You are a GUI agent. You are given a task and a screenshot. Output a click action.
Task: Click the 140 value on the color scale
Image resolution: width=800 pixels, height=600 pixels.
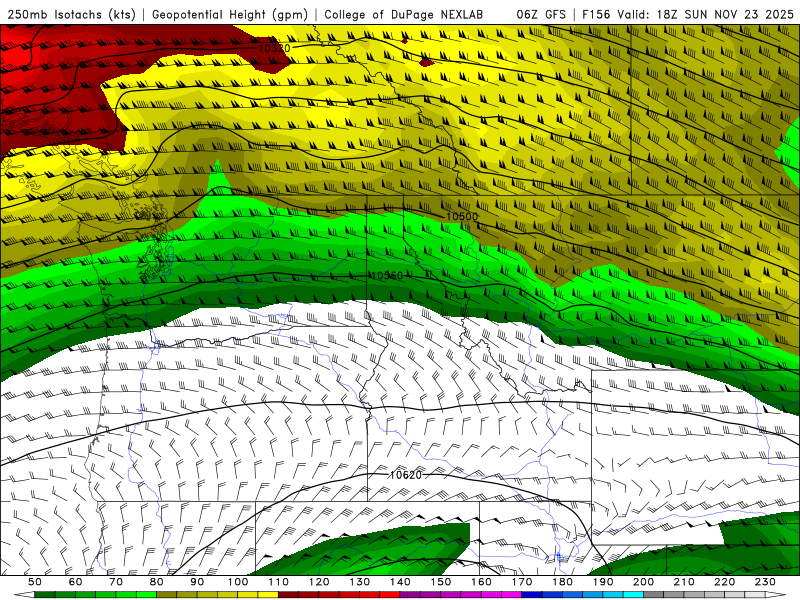tap(400, 582)
